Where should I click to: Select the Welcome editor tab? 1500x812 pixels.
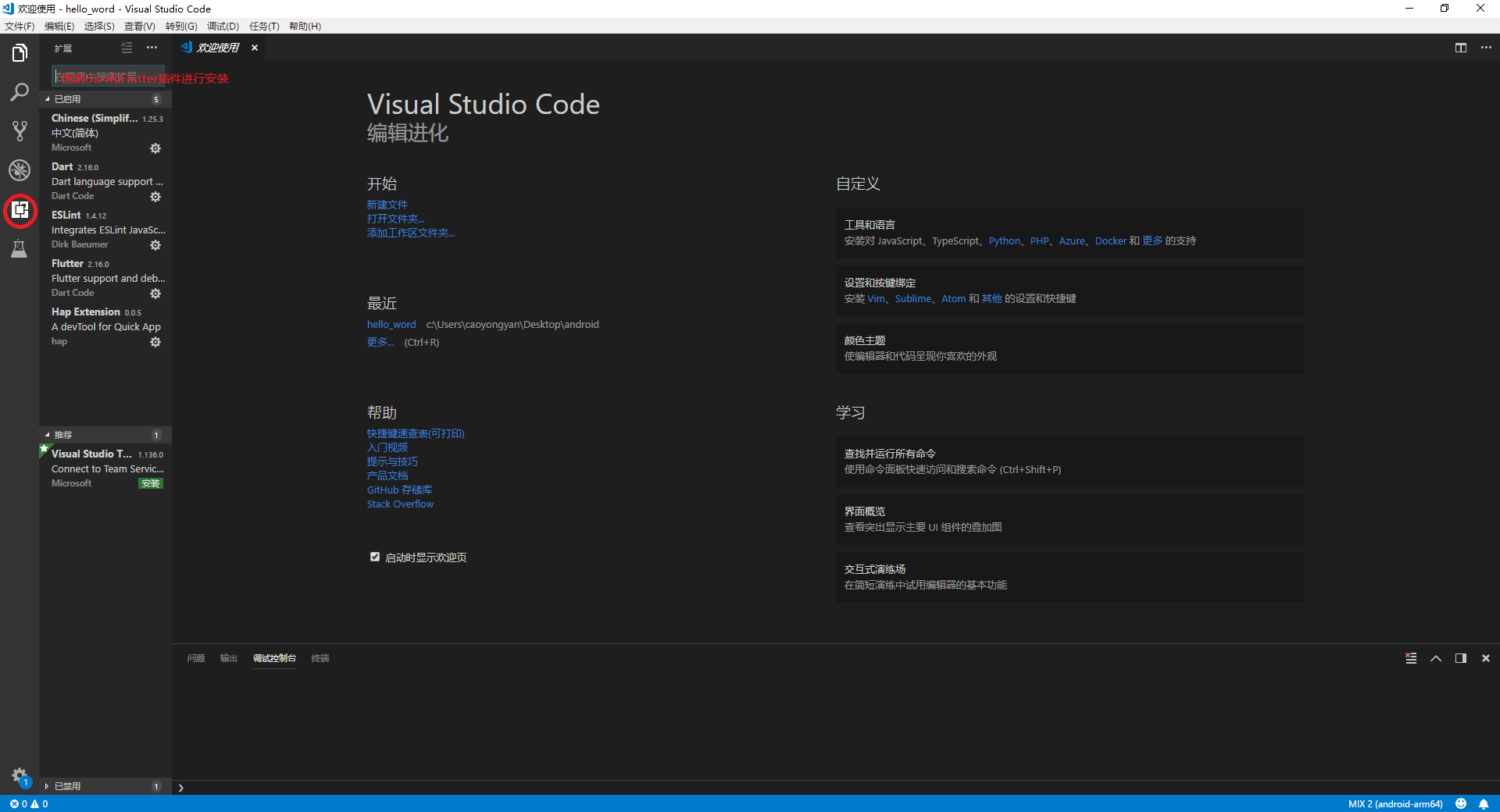click(219, 48)
